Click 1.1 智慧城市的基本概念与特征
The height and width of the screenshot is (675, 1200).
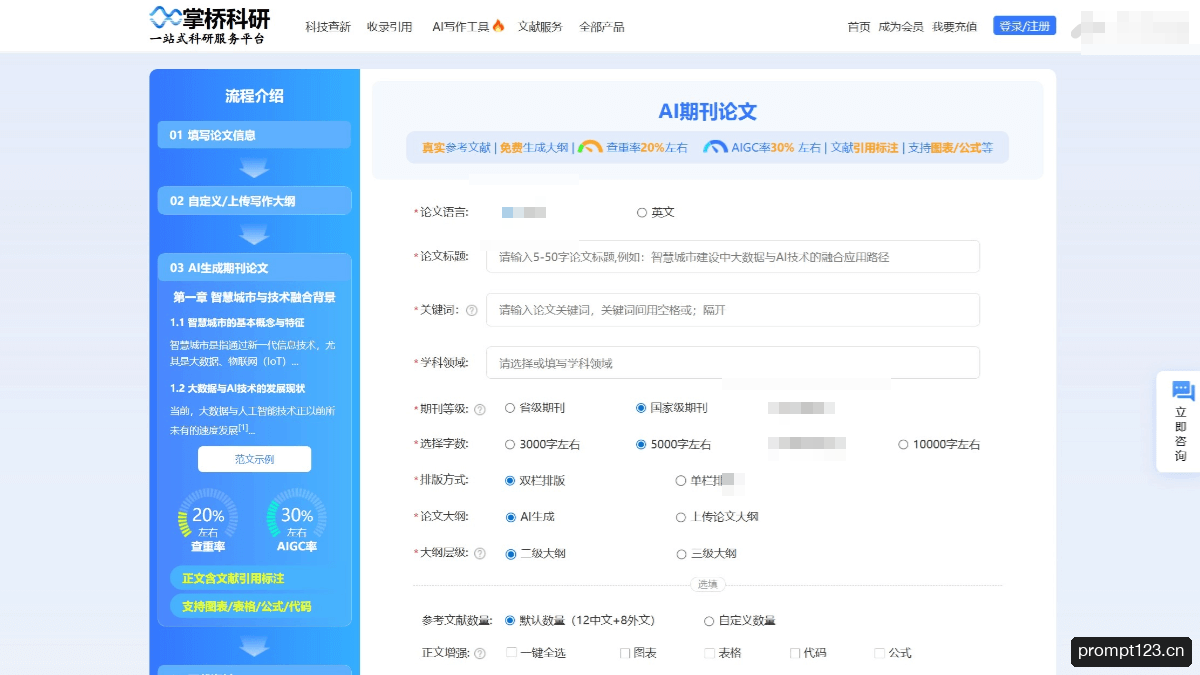coord(237,323)
